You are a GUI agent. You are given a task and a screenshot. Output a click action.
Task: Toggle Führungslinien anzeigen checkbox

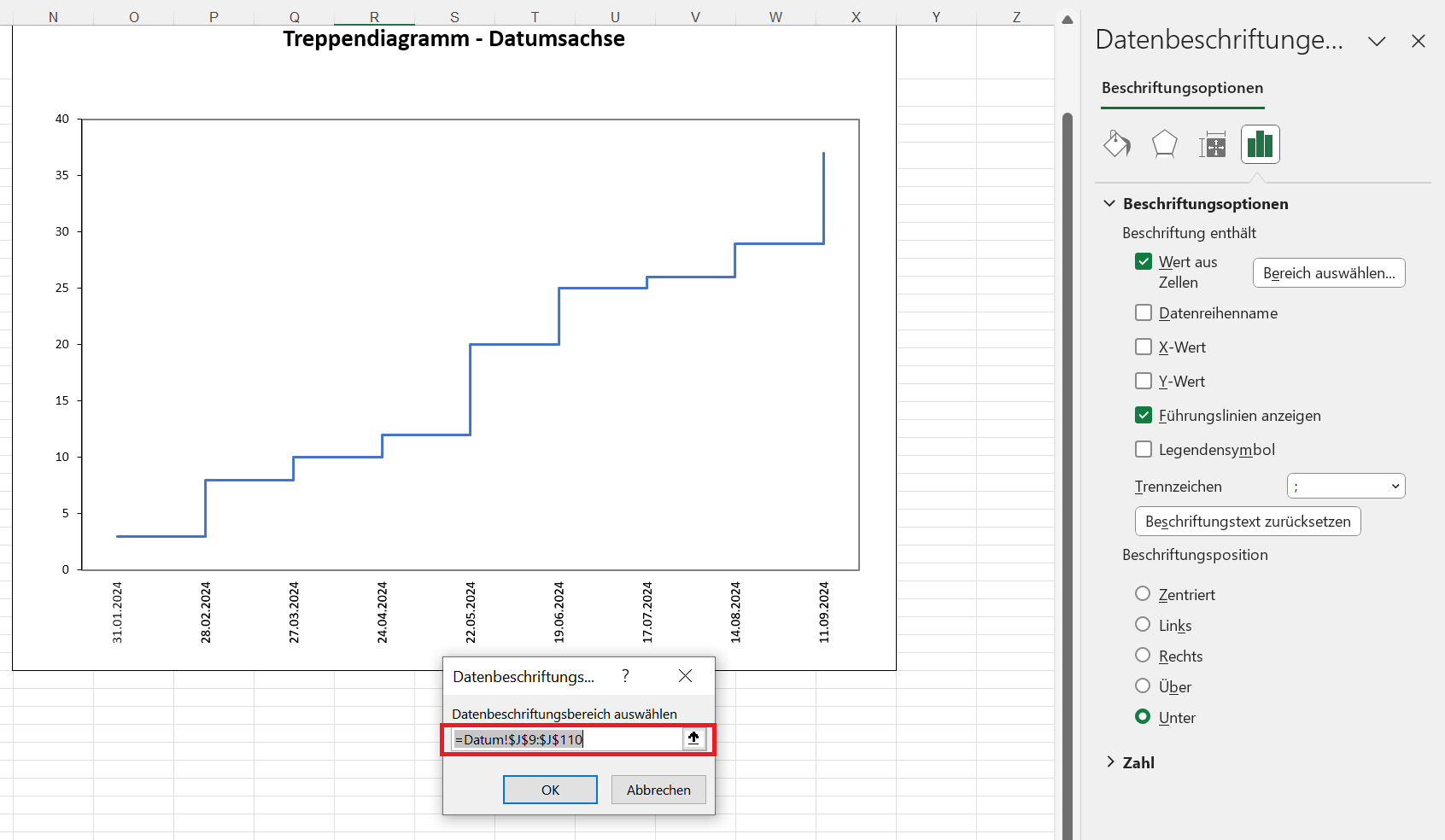pyautogui.click(x=1144, y=415)
